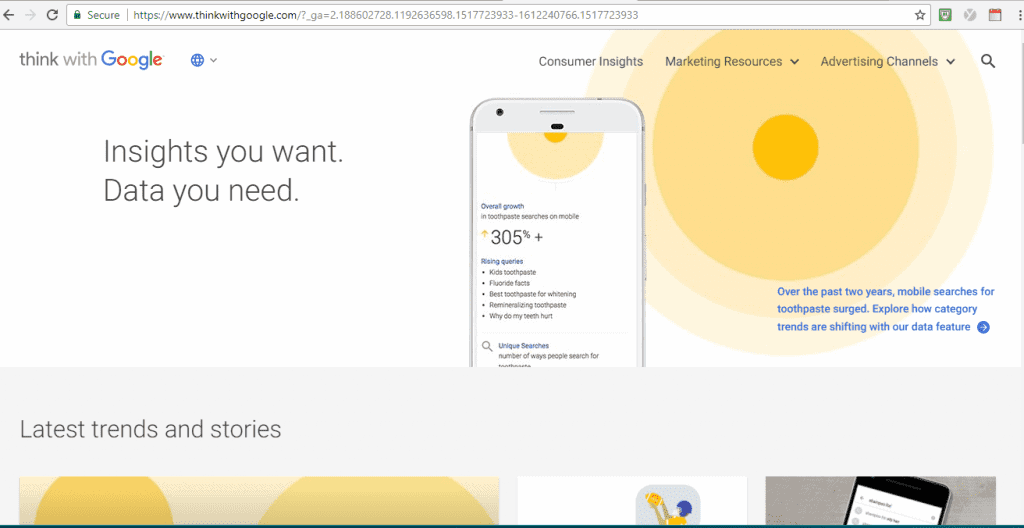Click the browser forward arrow

click(x=30, y=14)
